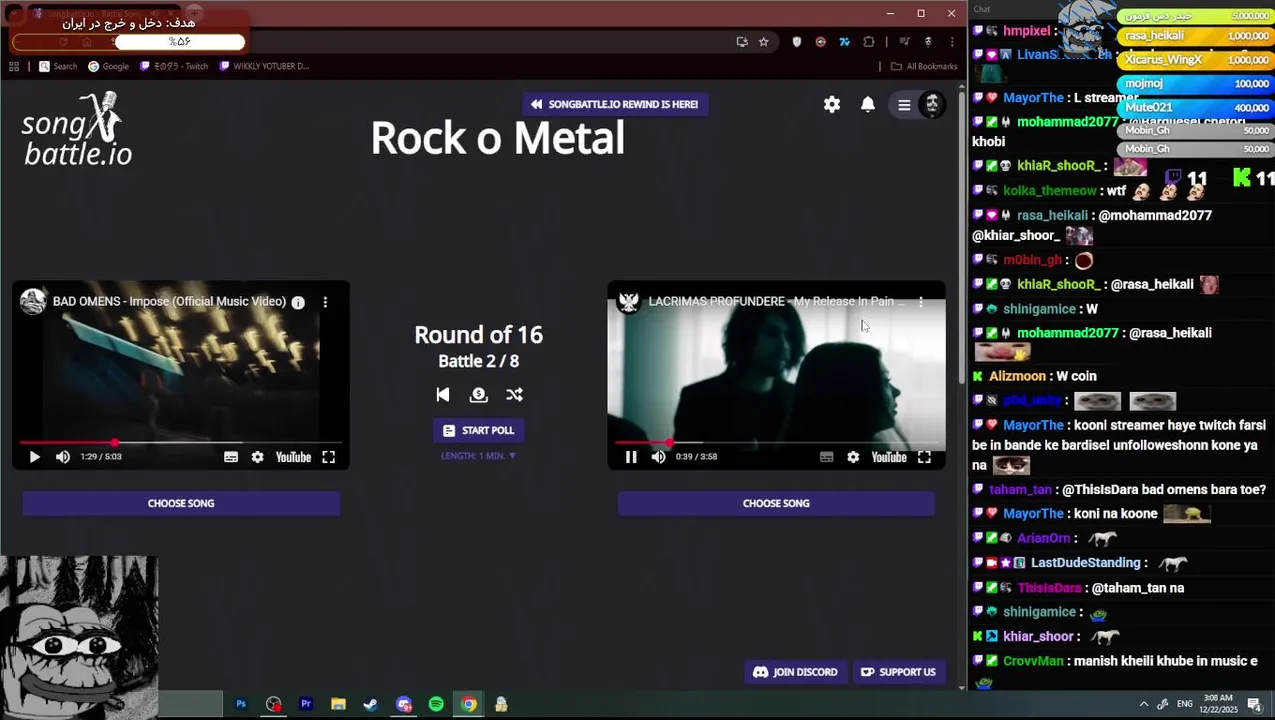Click the coin bets icon under Battle 2 / 8

pyautogui.click(x=478, y=394)
